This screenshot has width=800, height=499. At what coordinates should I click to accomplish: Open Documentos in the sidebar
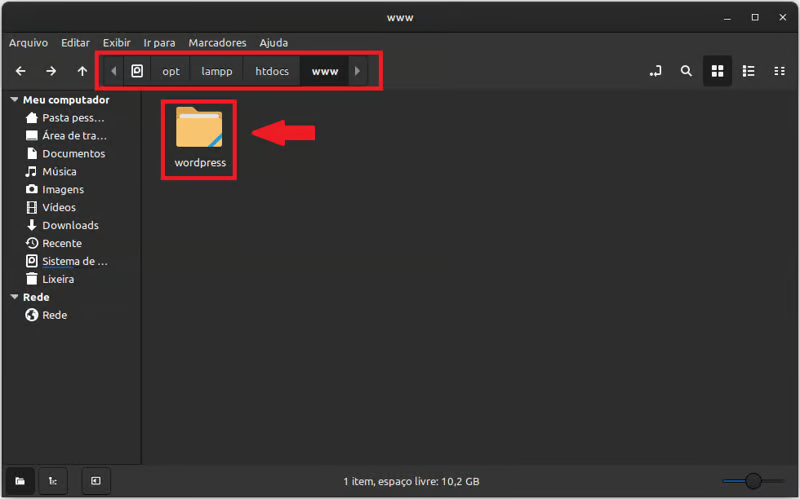65,154
